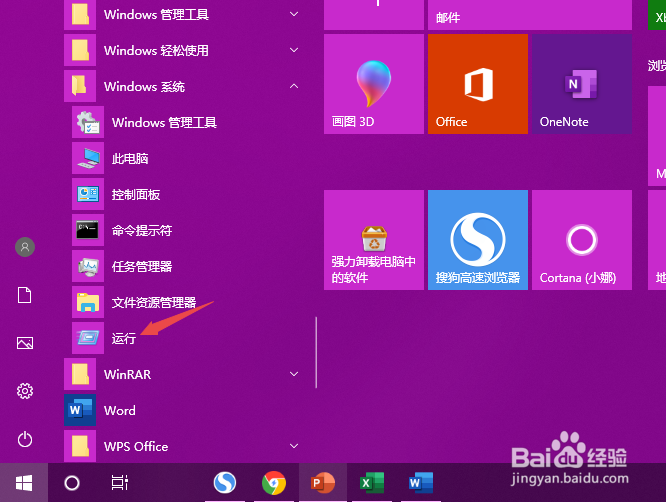Open Pictures from the start sidebar

click(25, 343)
